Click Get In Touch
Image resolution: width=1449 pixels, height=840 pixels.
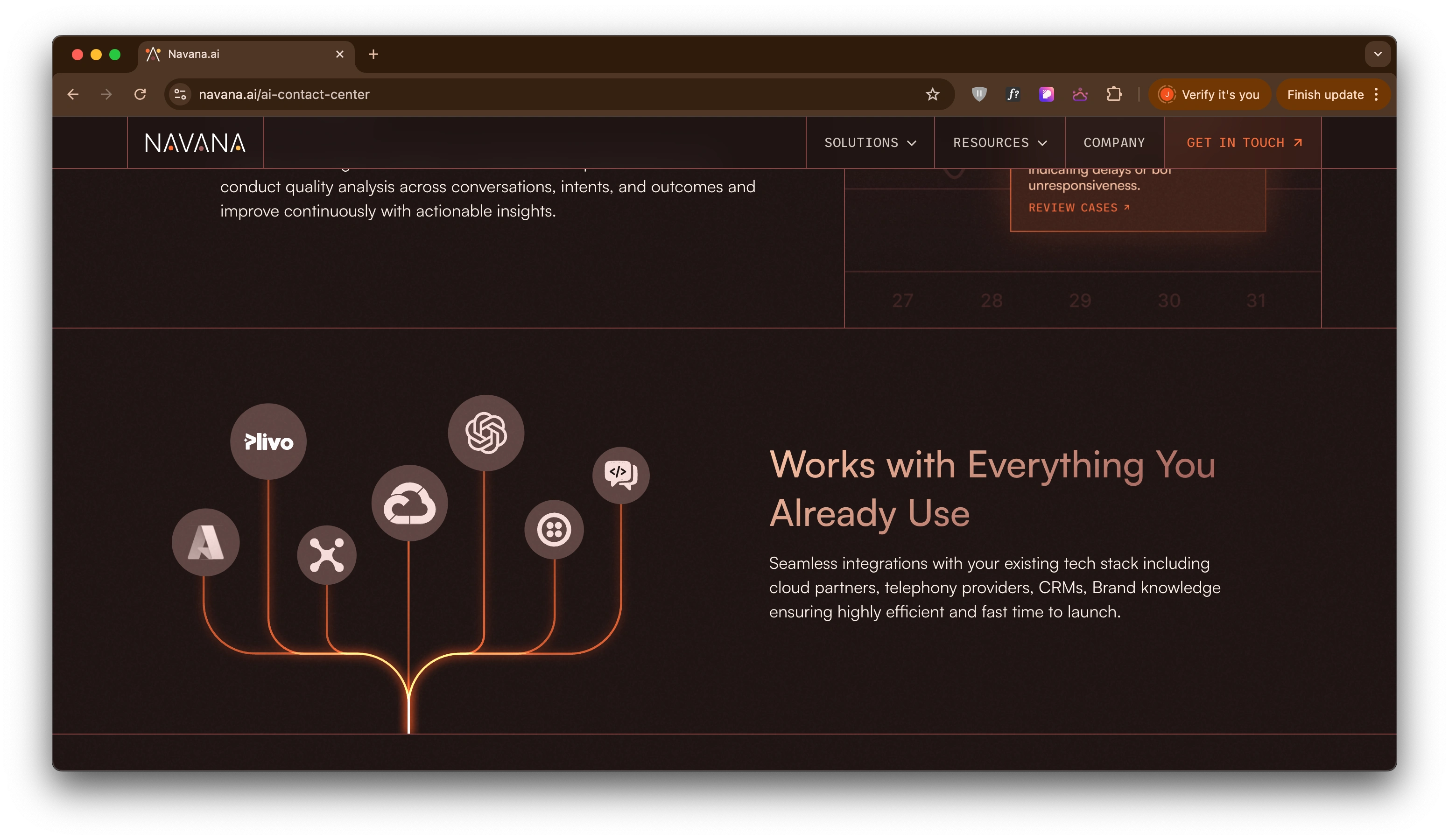pyautogui.click(x=1243, y=143)
